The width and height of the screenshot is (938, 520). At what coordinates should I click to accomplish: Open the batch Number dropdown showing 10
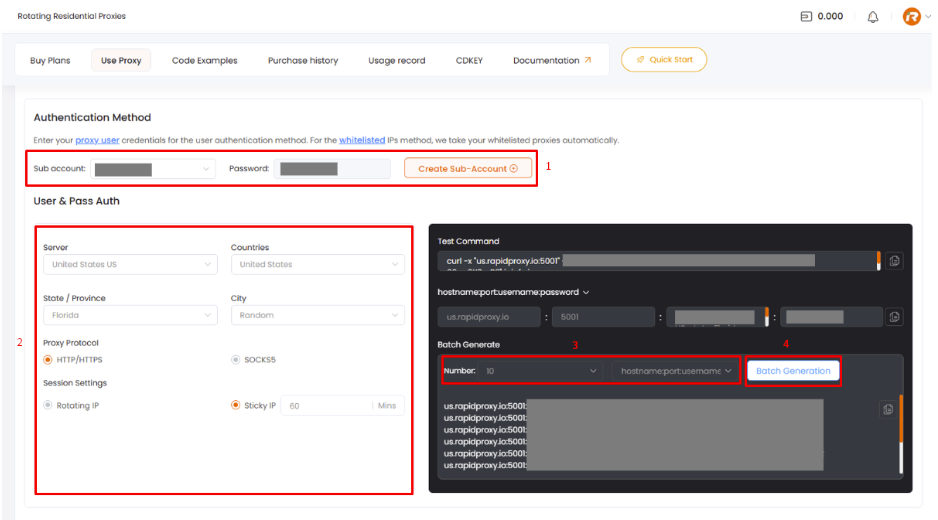[x=540, y=371]
